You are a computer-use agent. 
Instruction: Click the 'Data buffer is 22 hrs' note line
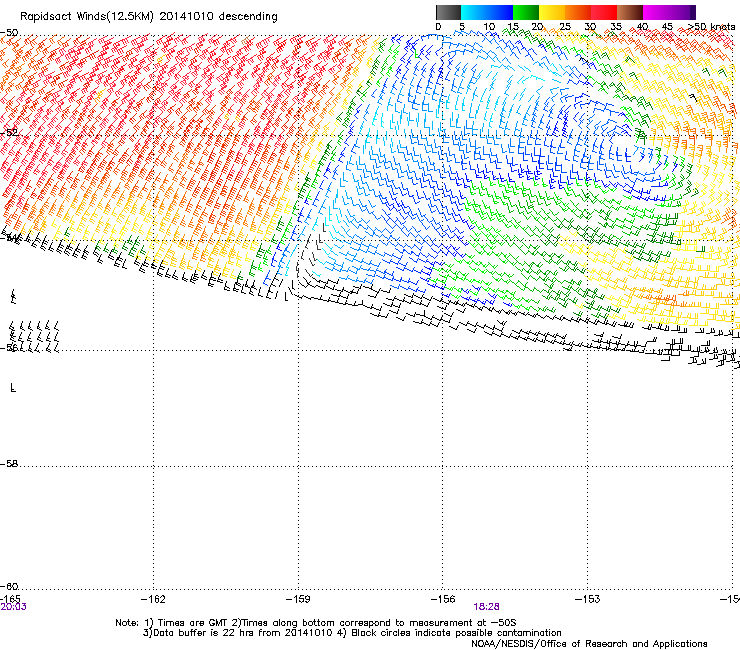point(352,633)
